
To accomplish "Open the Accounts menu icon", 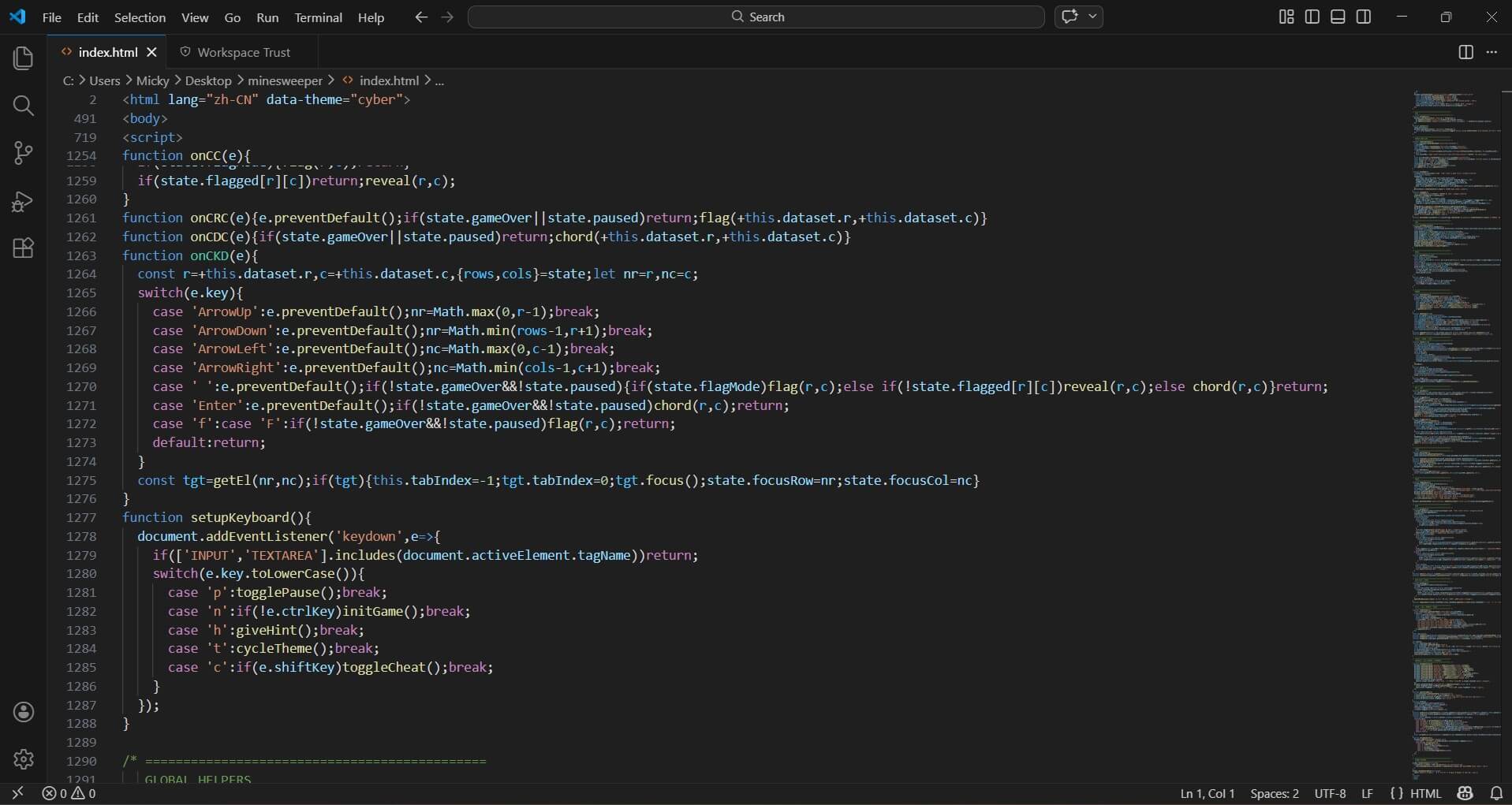I will pos(24,712).
